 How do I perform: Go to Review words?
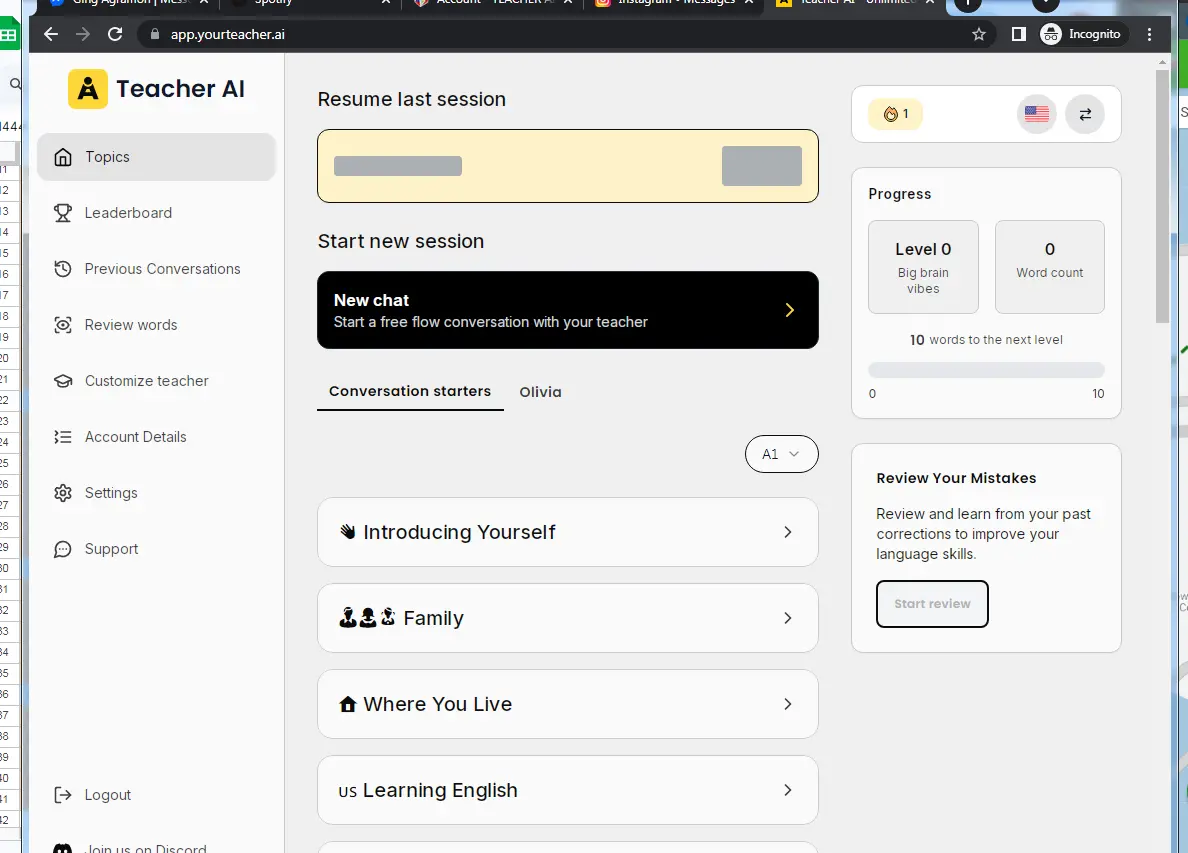156,325
